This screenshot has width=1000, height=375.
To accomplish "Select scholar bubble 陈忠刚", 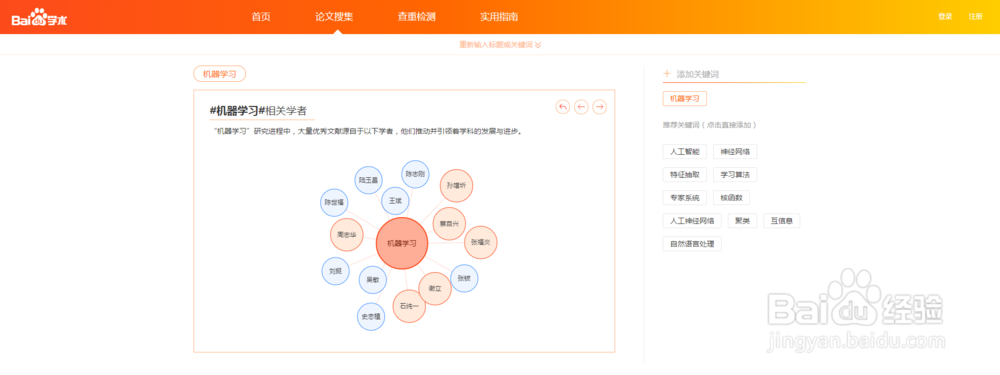I will click(415, 174).
